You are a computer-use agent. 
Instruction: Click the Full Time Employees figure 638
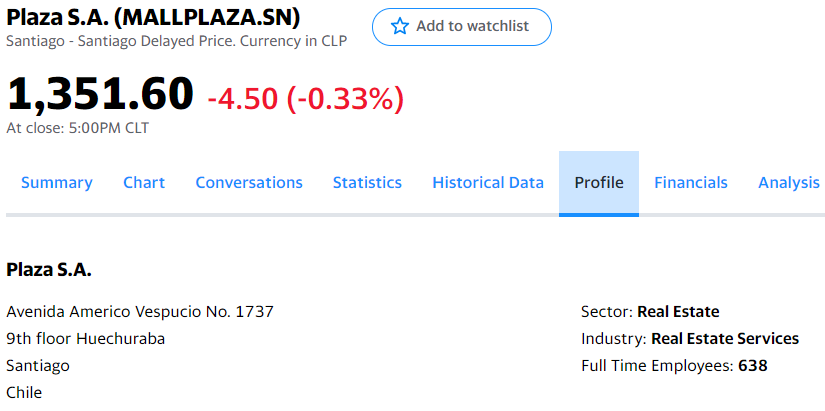[753, 365]
